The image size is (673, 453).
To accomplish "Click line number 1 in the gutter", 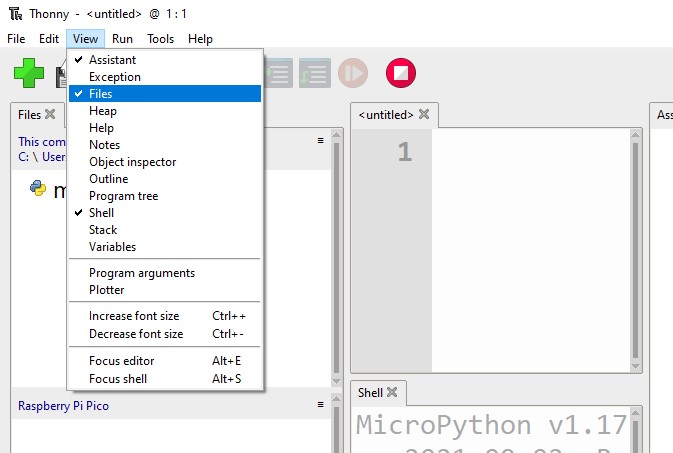I will [404, 152].
